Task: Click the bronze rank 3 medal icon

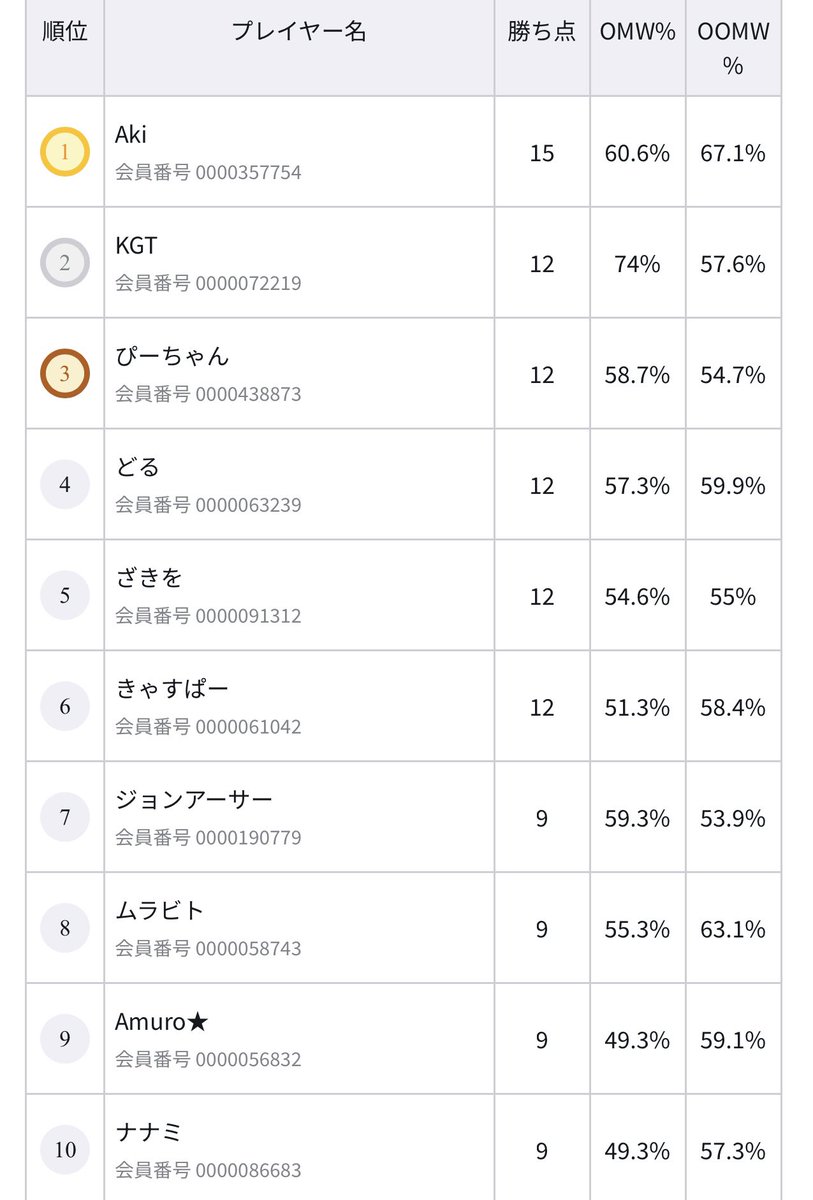Action: (65, 375)
